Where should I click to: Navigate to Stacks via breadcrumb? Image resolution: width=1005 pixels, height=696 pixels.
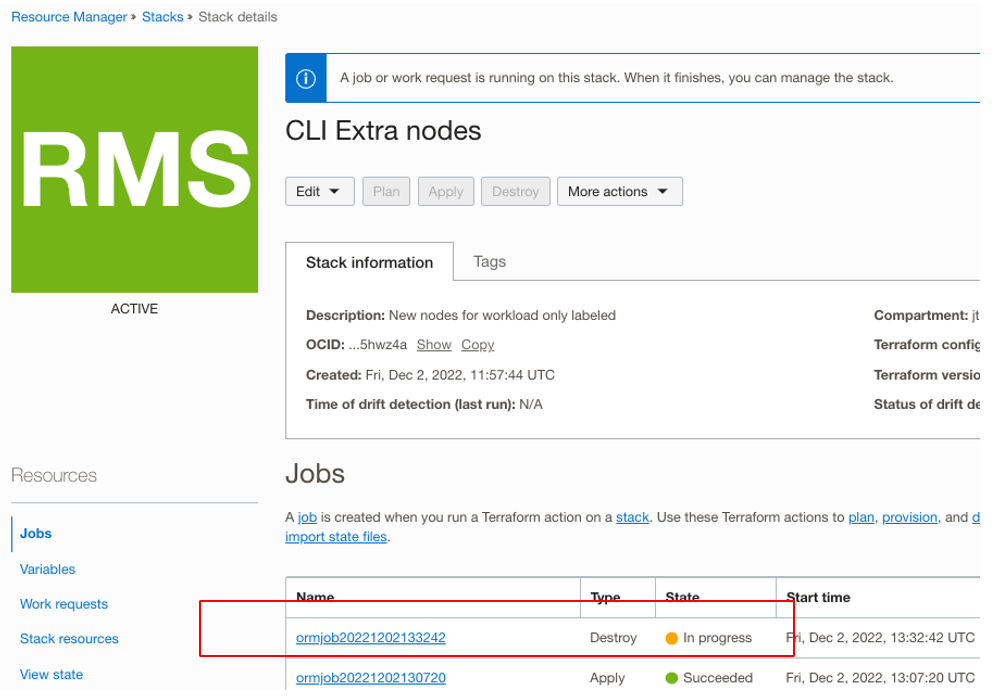(162, 16)
